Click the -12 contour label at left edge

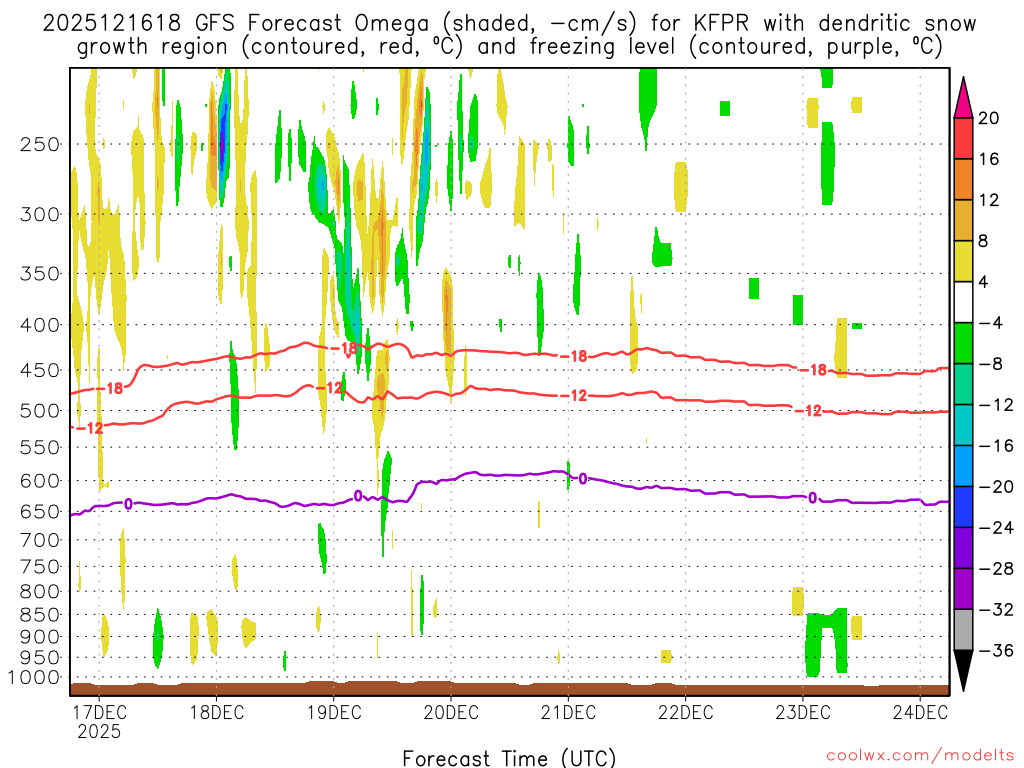pyautogui.click(x=89, y=428)
